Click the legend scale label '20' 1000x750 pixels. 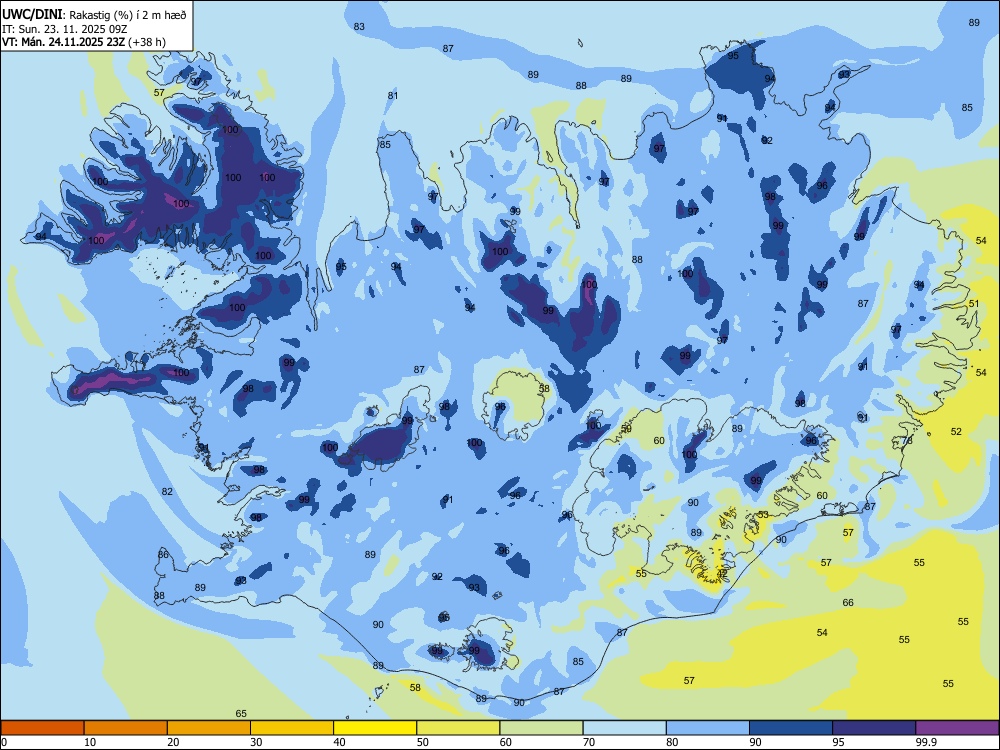pos(173,742)
